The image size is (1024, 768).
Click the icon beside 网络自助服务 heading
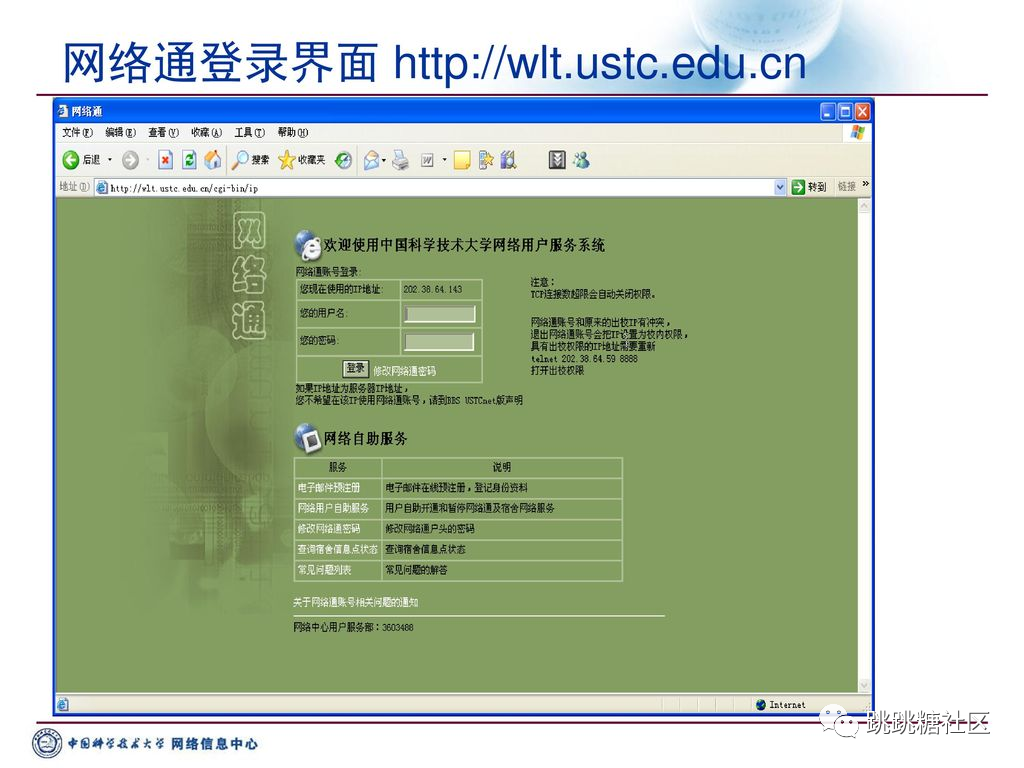click(x=307, y=438)
